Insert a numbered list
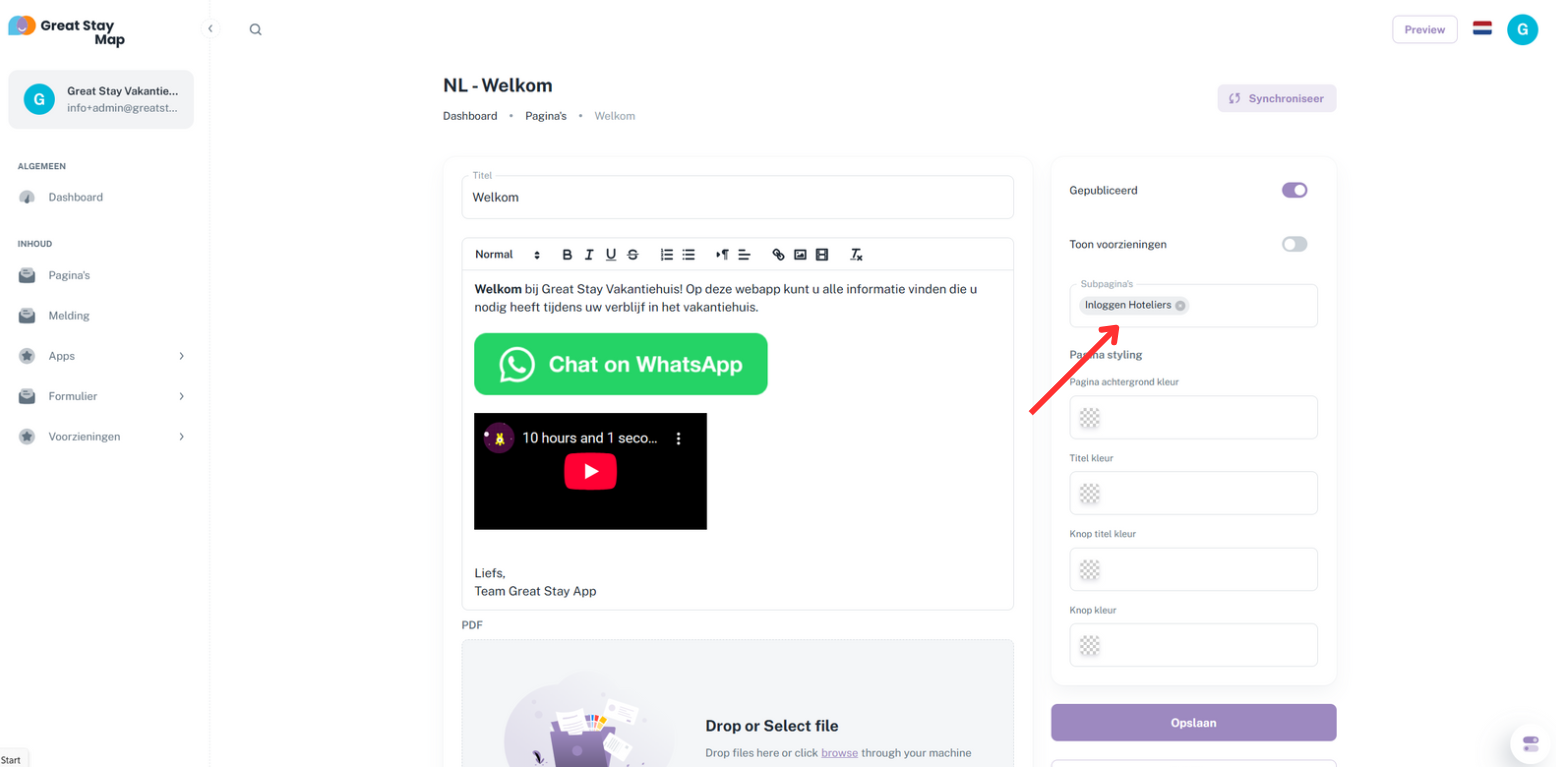Viewport: 1556px width, 767px height. coord(667,255)
